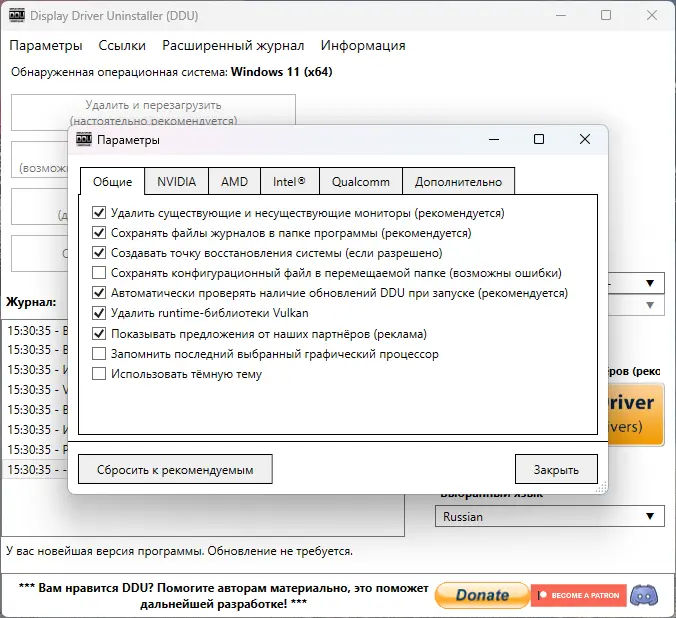The width and height of the screenshot is (676, 618).
Task: Switch to the Общие tab
Action: 112,182
